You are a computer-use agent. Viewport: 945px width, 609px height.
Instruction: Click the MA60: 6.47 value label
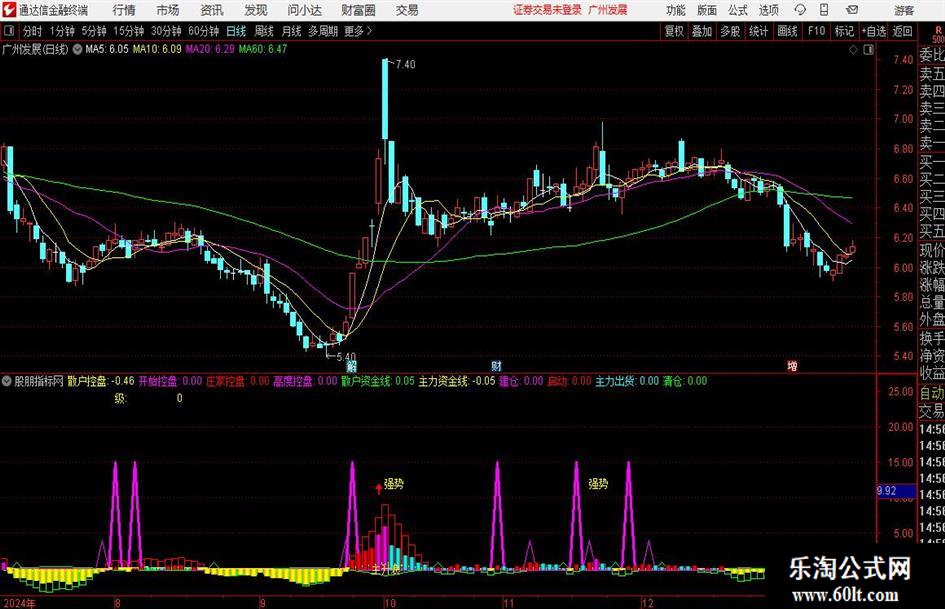(x=263, y=49)
